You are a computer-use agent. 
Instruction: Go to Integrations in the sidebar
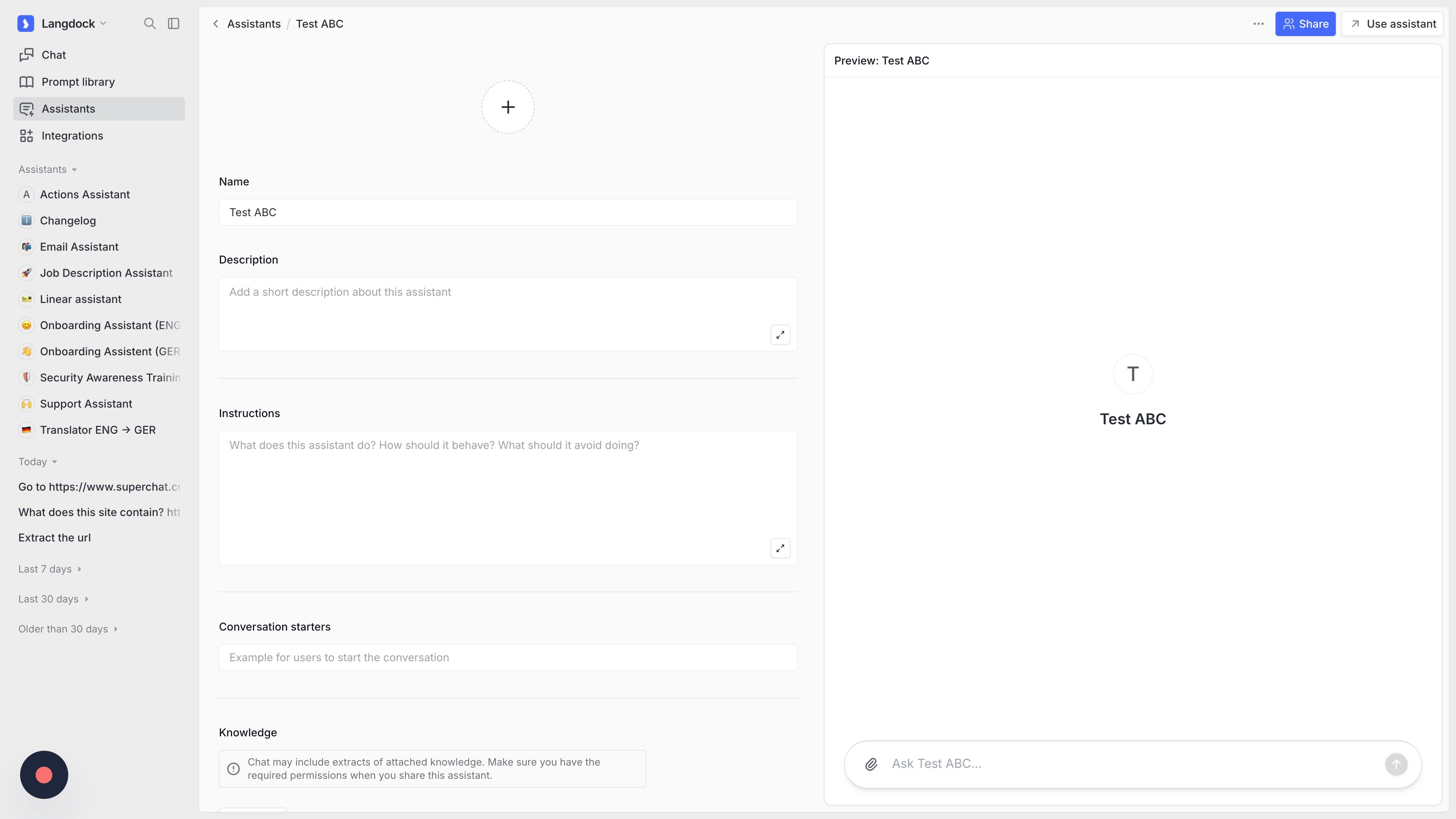click(x=72, y=136)
